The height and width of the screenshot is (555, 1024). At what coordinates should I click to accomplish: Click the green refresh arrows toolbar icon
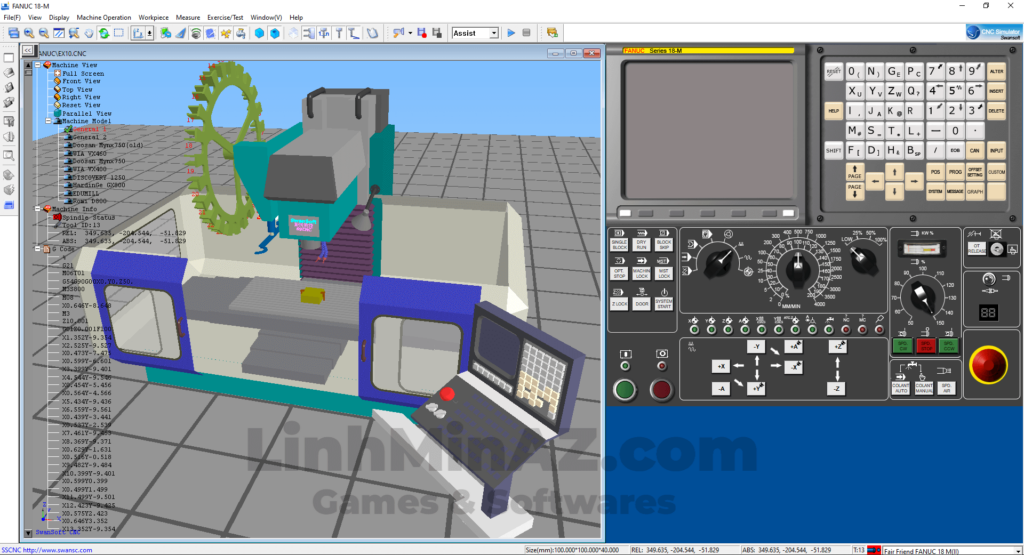103,33
